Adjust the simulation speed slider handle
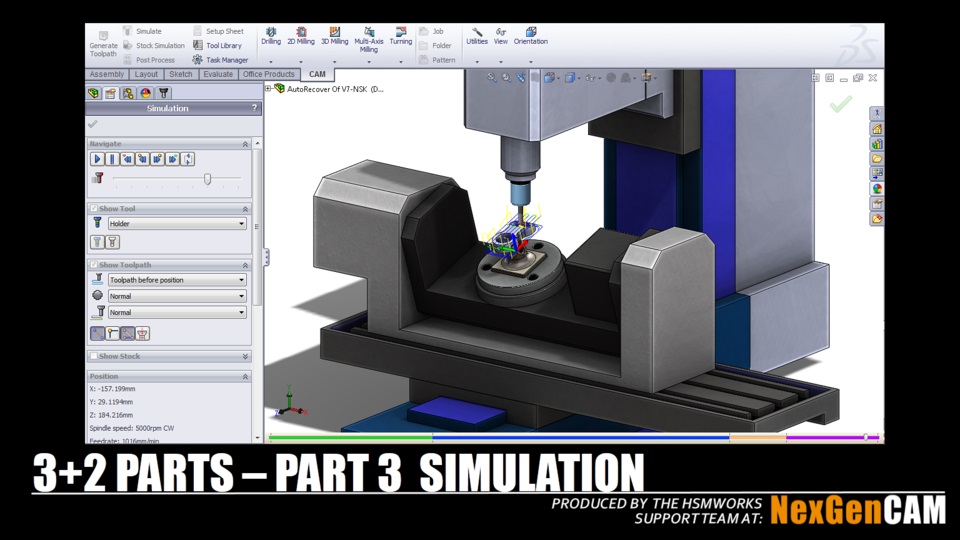The image size is (960, 540). click(x=208, y=179)
